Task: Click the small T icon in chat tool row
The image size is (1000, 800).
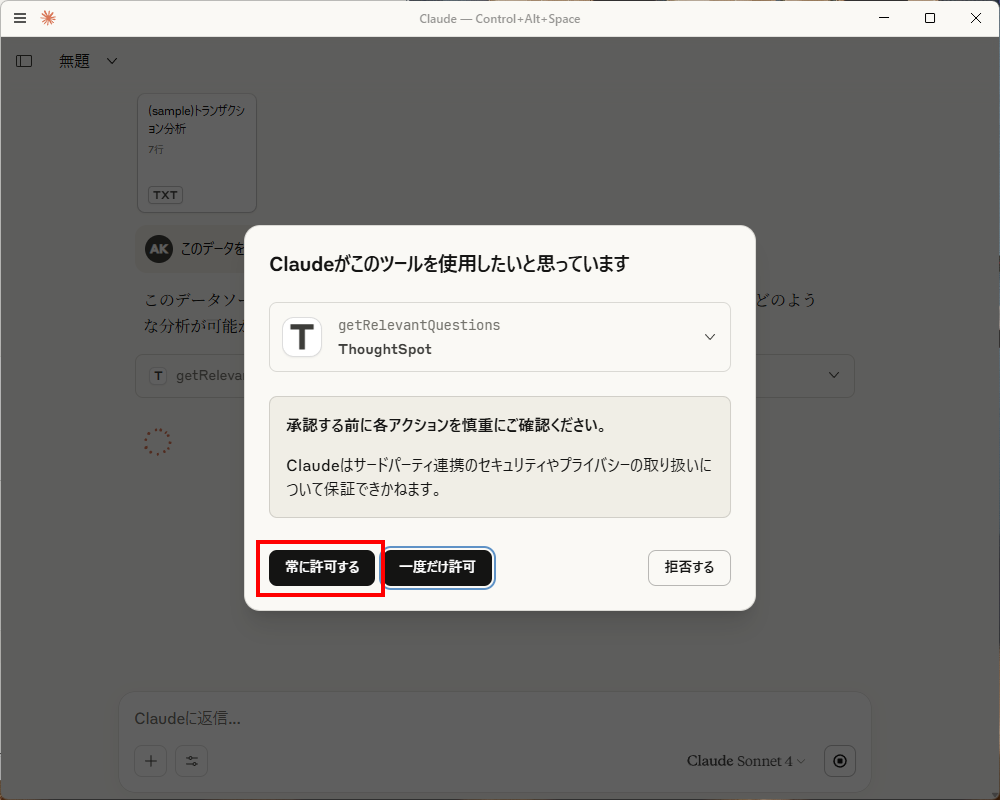Action: (x=158, y=376)
